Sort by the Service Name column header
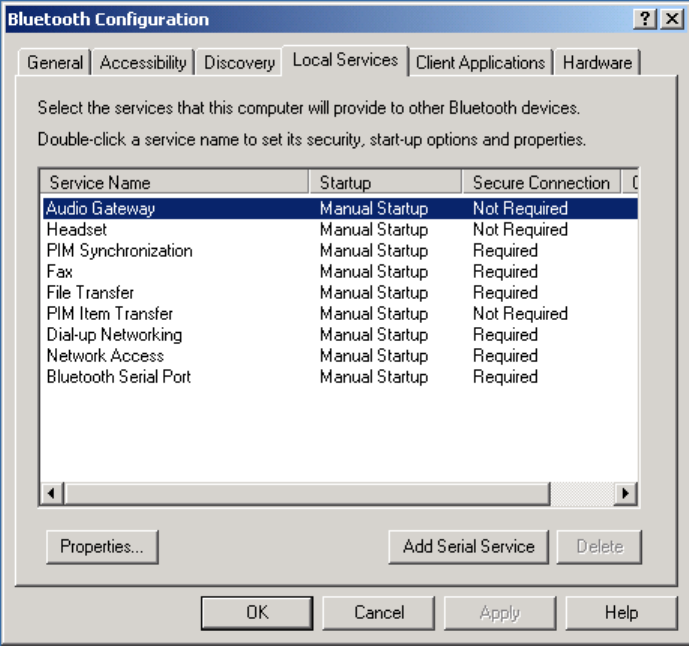689x646 pixels. click(174, 182)
